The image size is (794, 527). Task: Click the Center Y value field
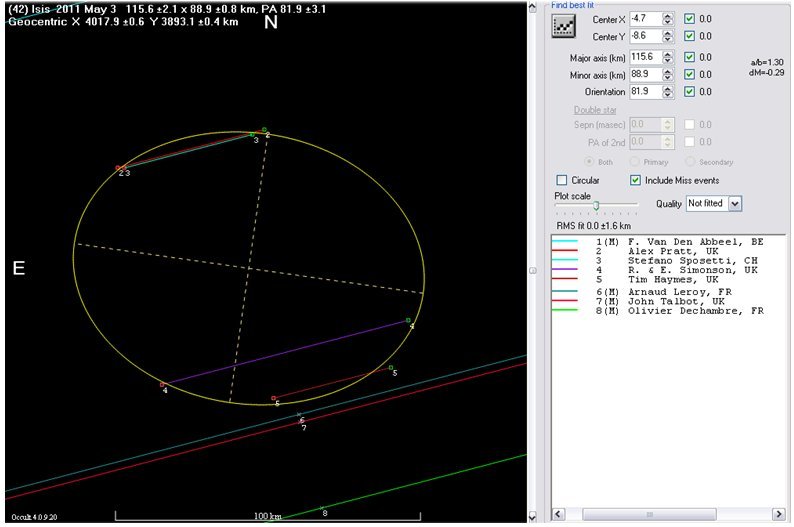646,36
